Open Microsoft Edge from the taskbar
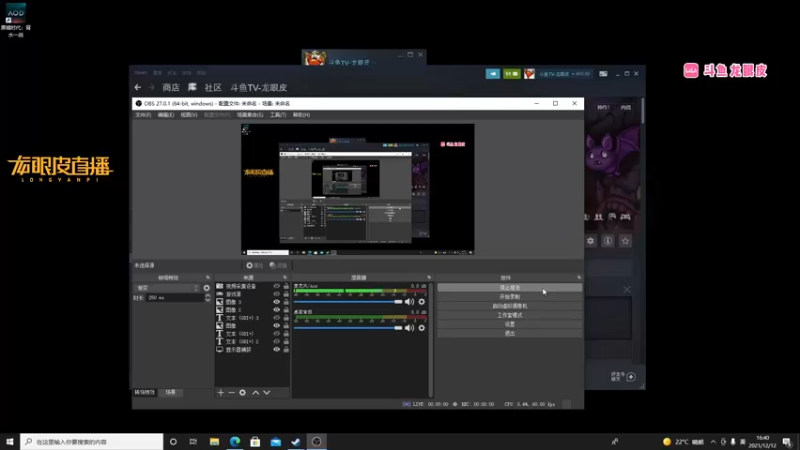The width and height of the screenshot is (800, 450). point(235,441)
